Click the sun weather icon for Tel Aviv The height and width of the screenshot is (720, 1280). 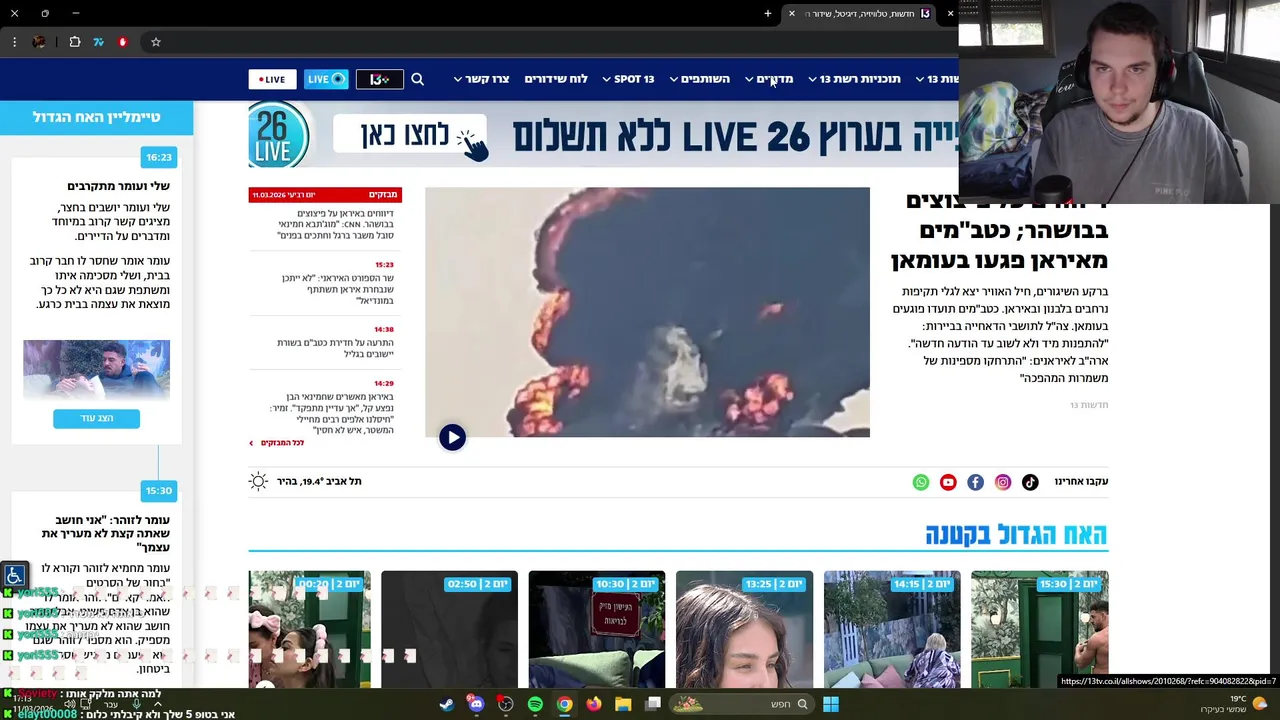259,481
